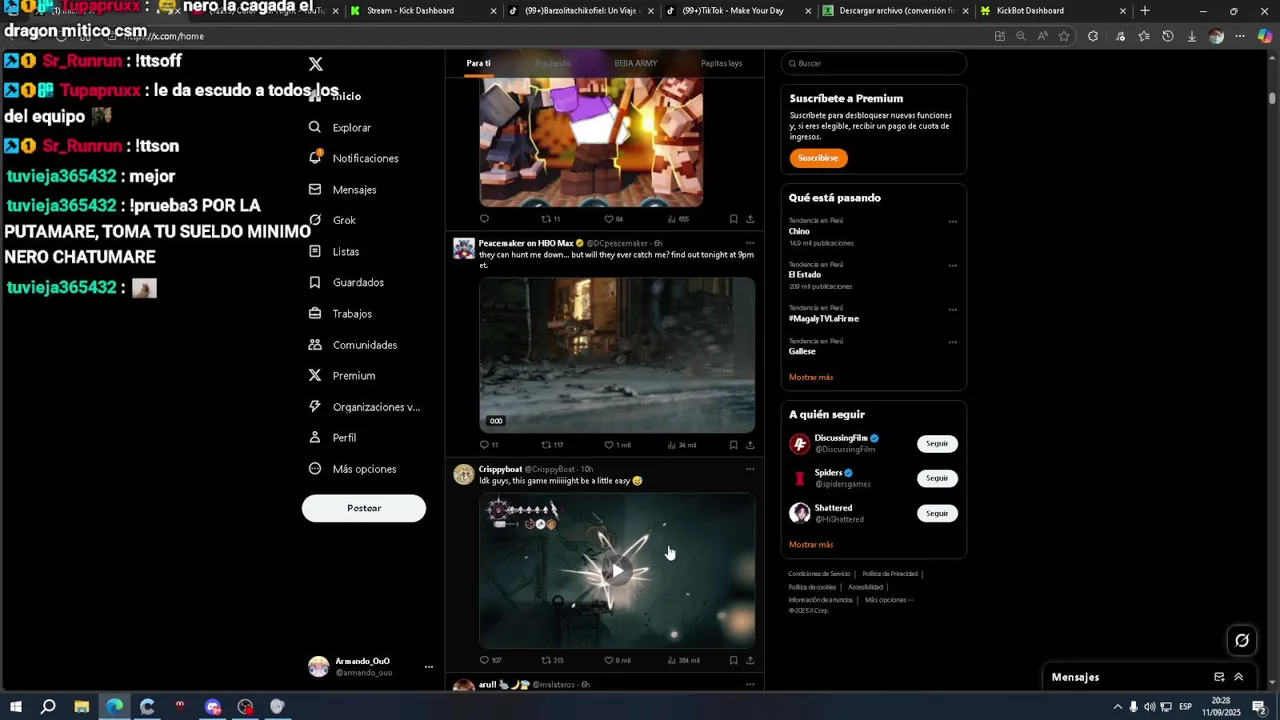Screen dimensions: 1280x720
Task: Click the floating Grok button at bottom right
Action: [x=1242, y=640]
